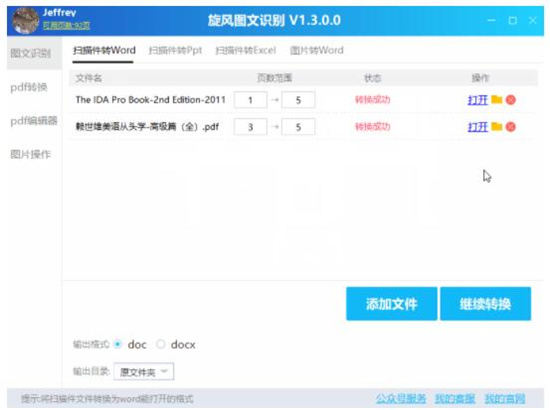Image resolution: width=550 pixels, height=410 pixels.
Task: Open pdf编辑器 from the sidebar
Action: pos(34,121)
